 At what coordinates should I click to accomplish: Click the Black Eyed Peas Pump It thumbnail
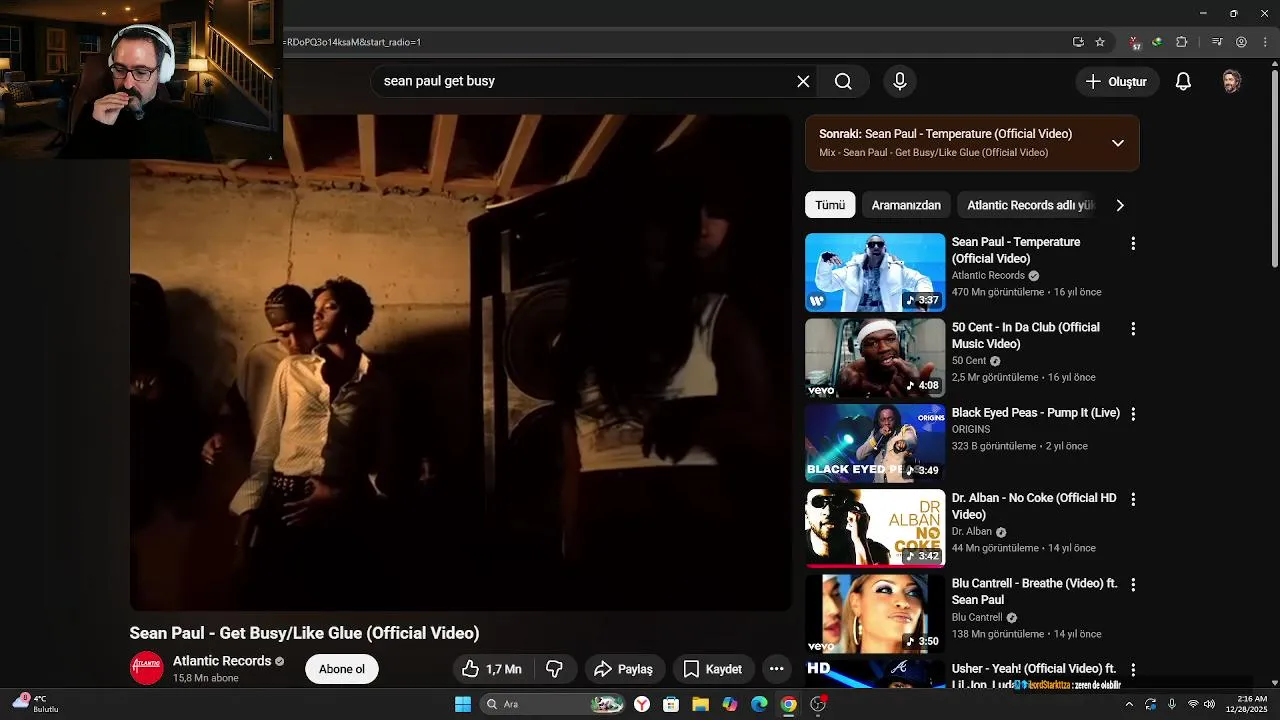point(875,443)
